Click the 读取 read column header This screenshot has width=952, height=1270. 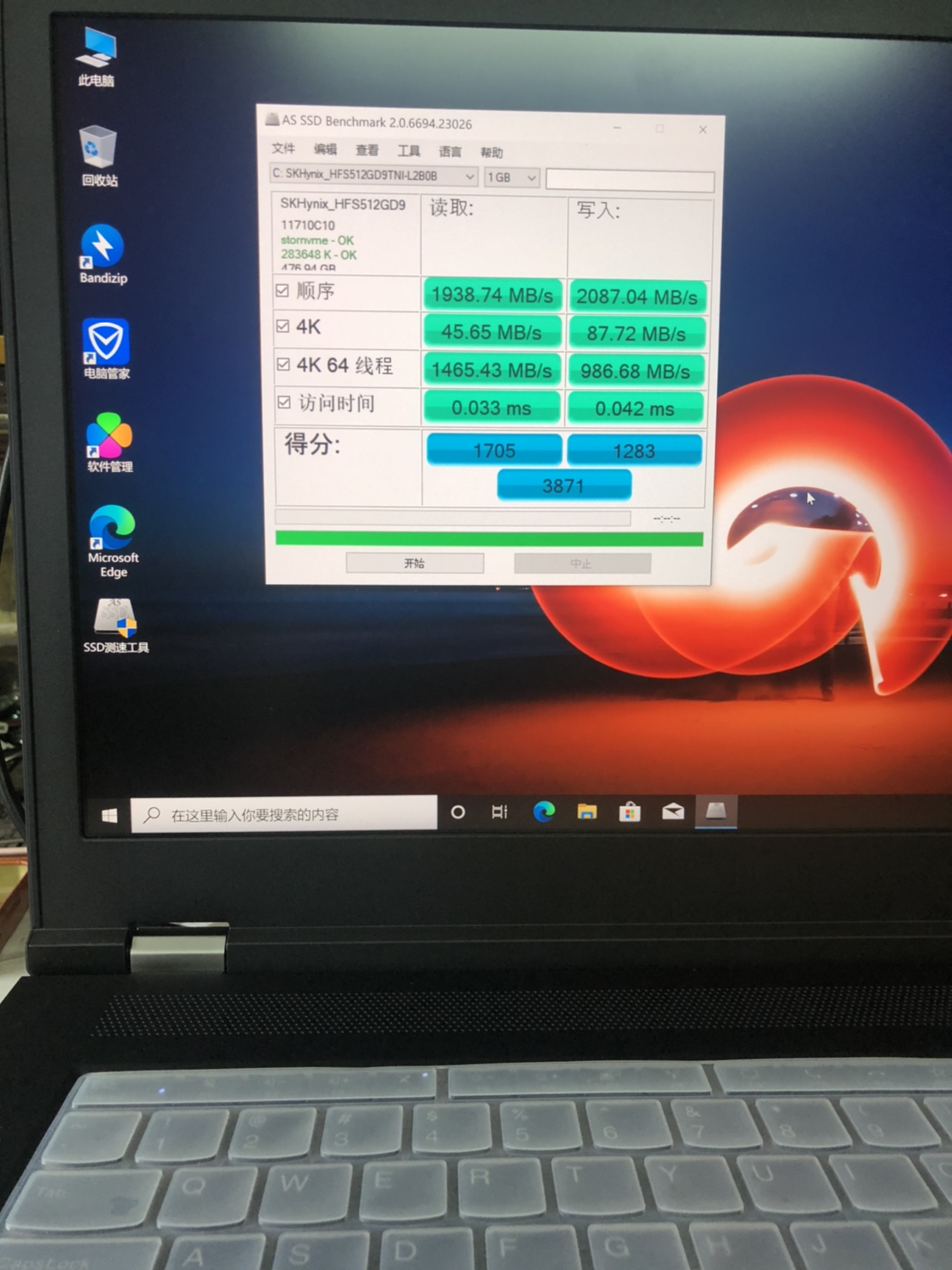coord(451,208)
